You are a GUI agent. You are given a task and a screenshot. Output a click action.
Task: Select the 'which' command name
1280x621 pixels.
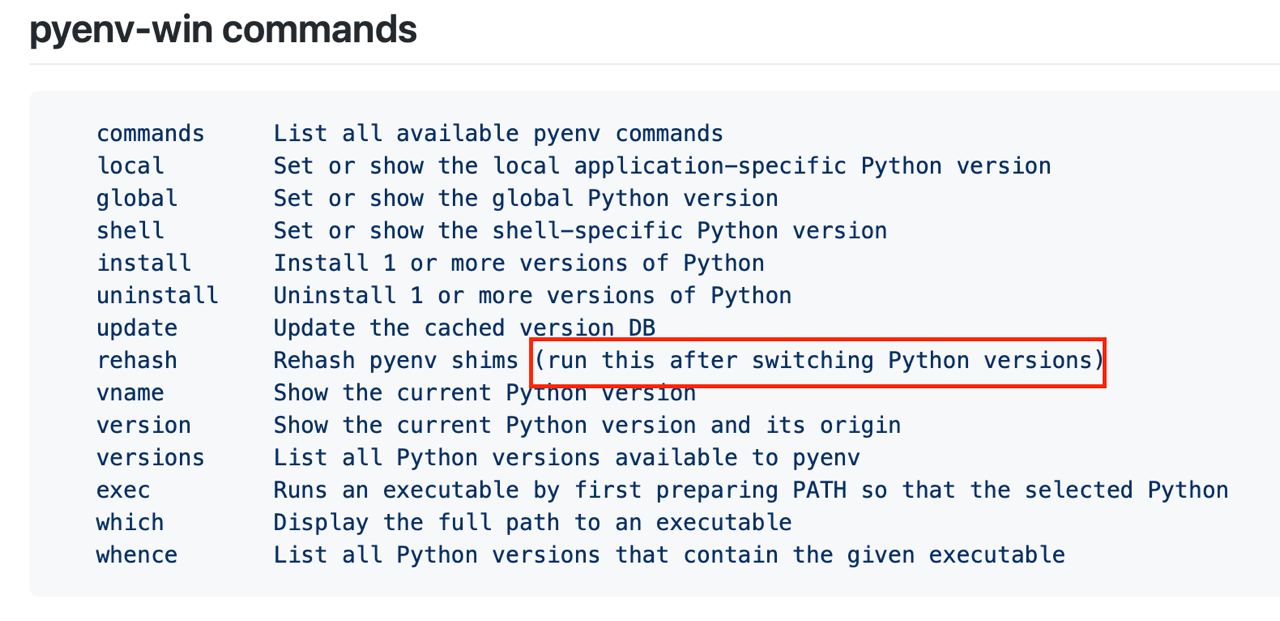point(130,522)
